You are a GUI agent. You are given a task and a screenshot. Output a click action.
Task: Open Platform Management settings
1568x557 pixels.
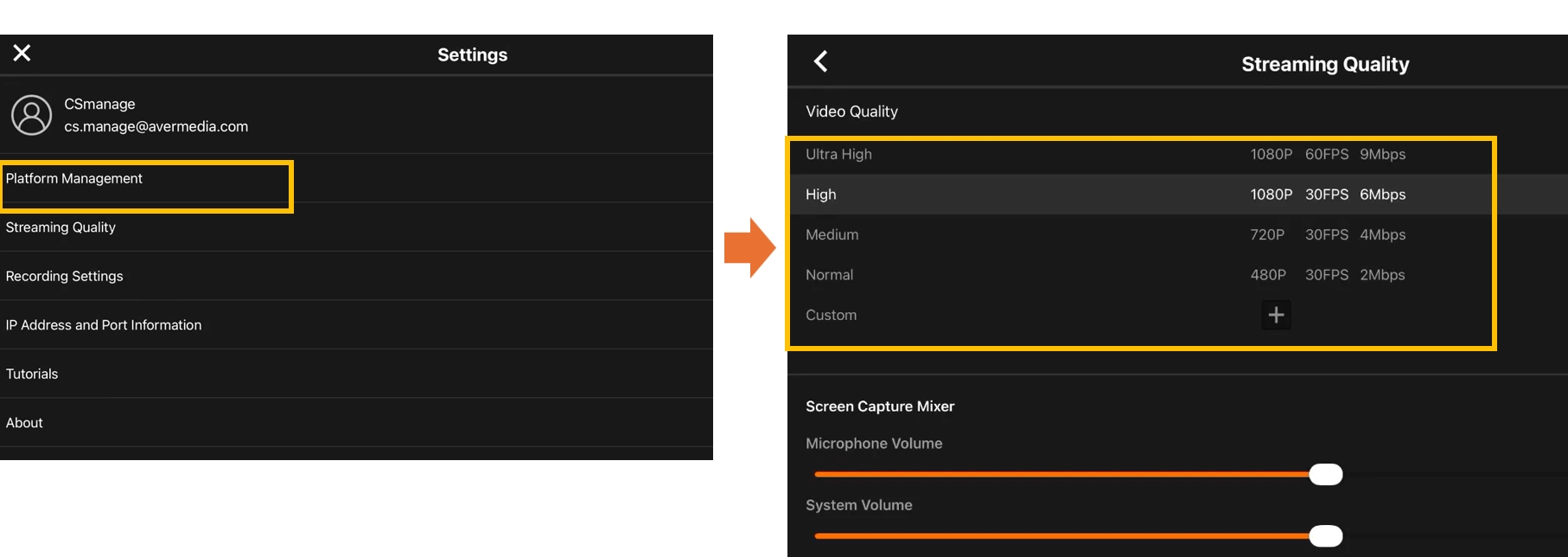[74, 179]
